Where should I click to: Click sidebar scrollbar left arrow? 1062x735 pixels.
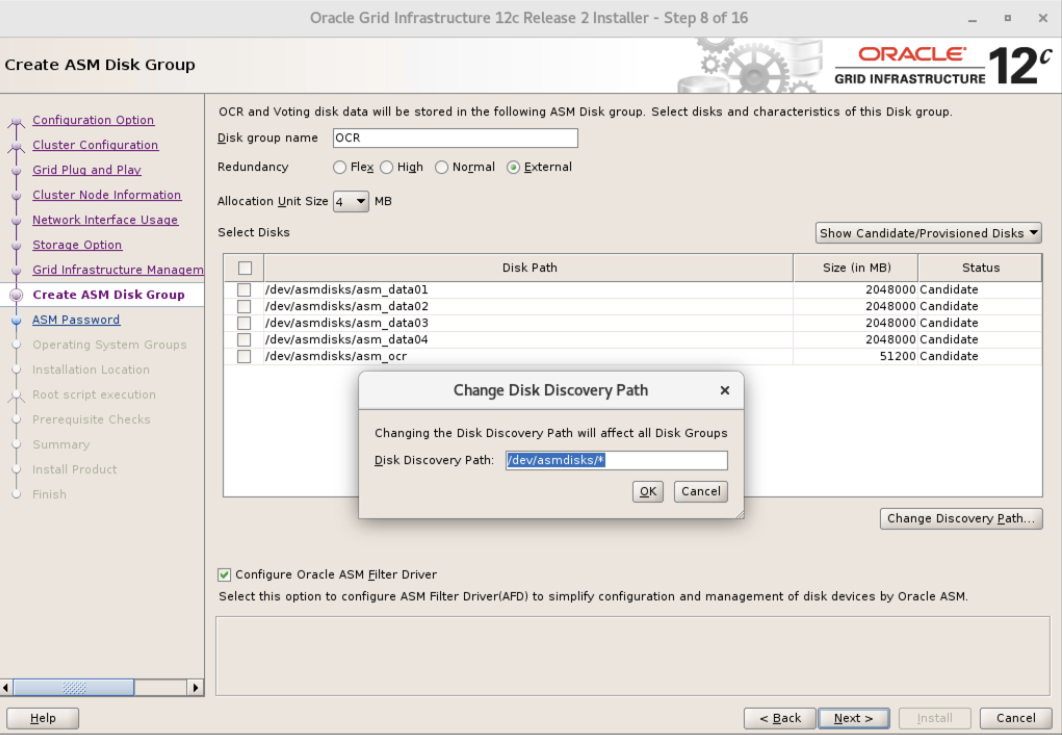[6, 688]
